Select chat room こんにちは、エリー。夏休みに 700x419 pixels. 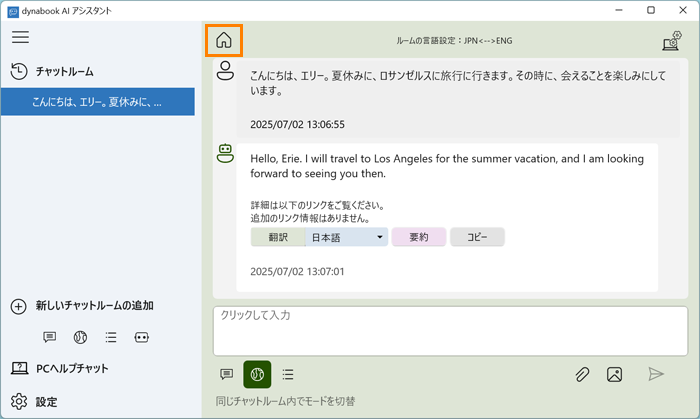(98, 102)
